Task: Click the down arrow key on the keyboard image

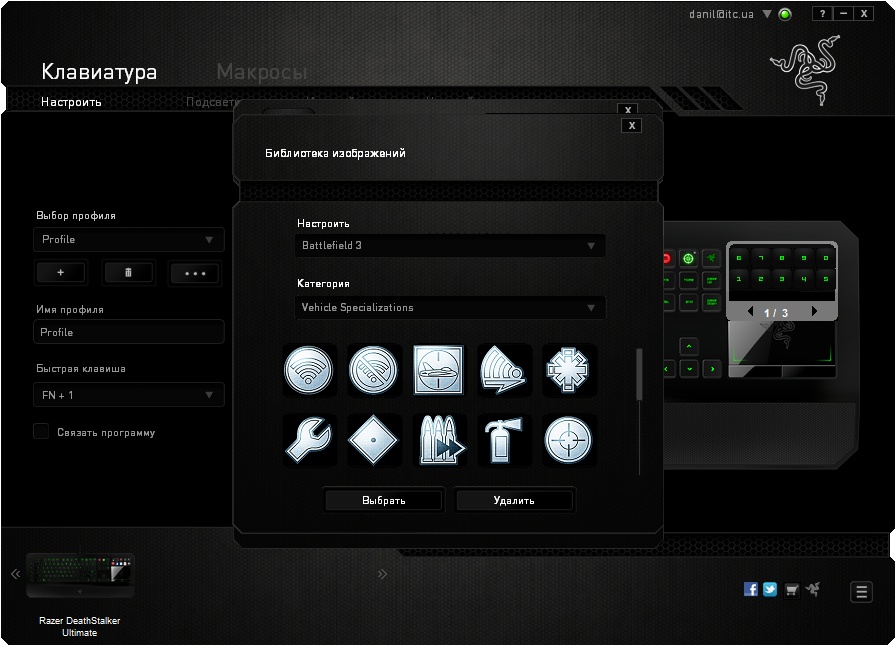Action: click(x=690, y=369)
